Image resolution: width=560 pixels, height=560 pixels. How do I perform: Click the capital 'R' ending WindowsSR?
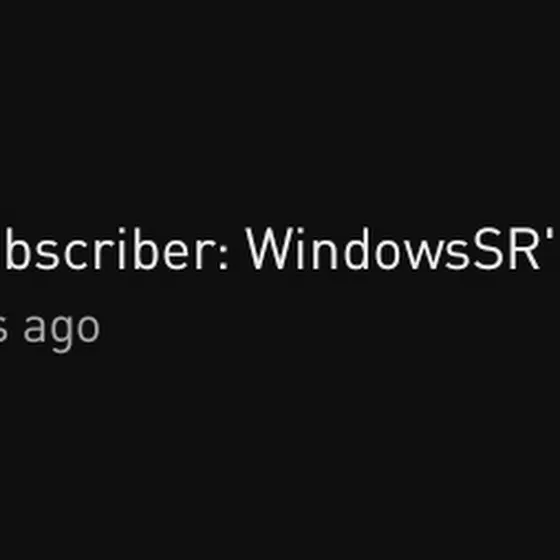tap(524, 249)
